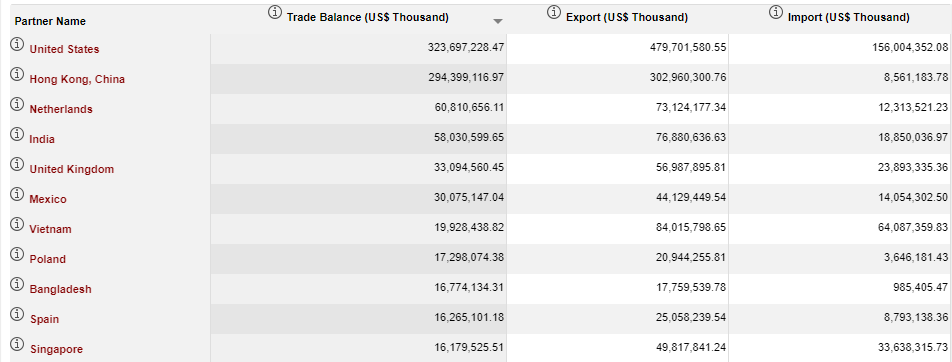Screen dimensions: 952x362
Task: Follow the Poland partner link
Action: click(47, 259)
